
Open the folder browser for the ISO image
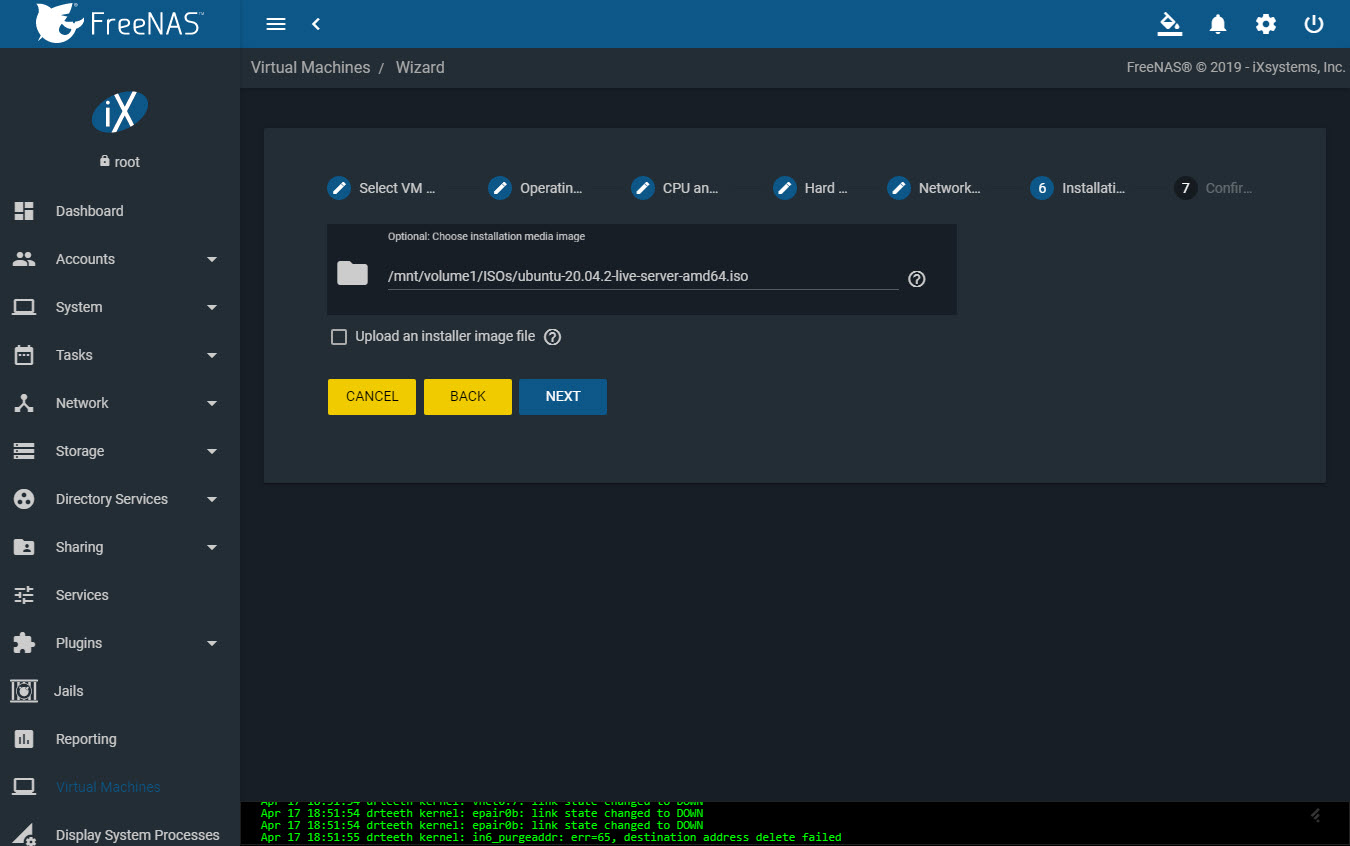click(x=352, y=273)
